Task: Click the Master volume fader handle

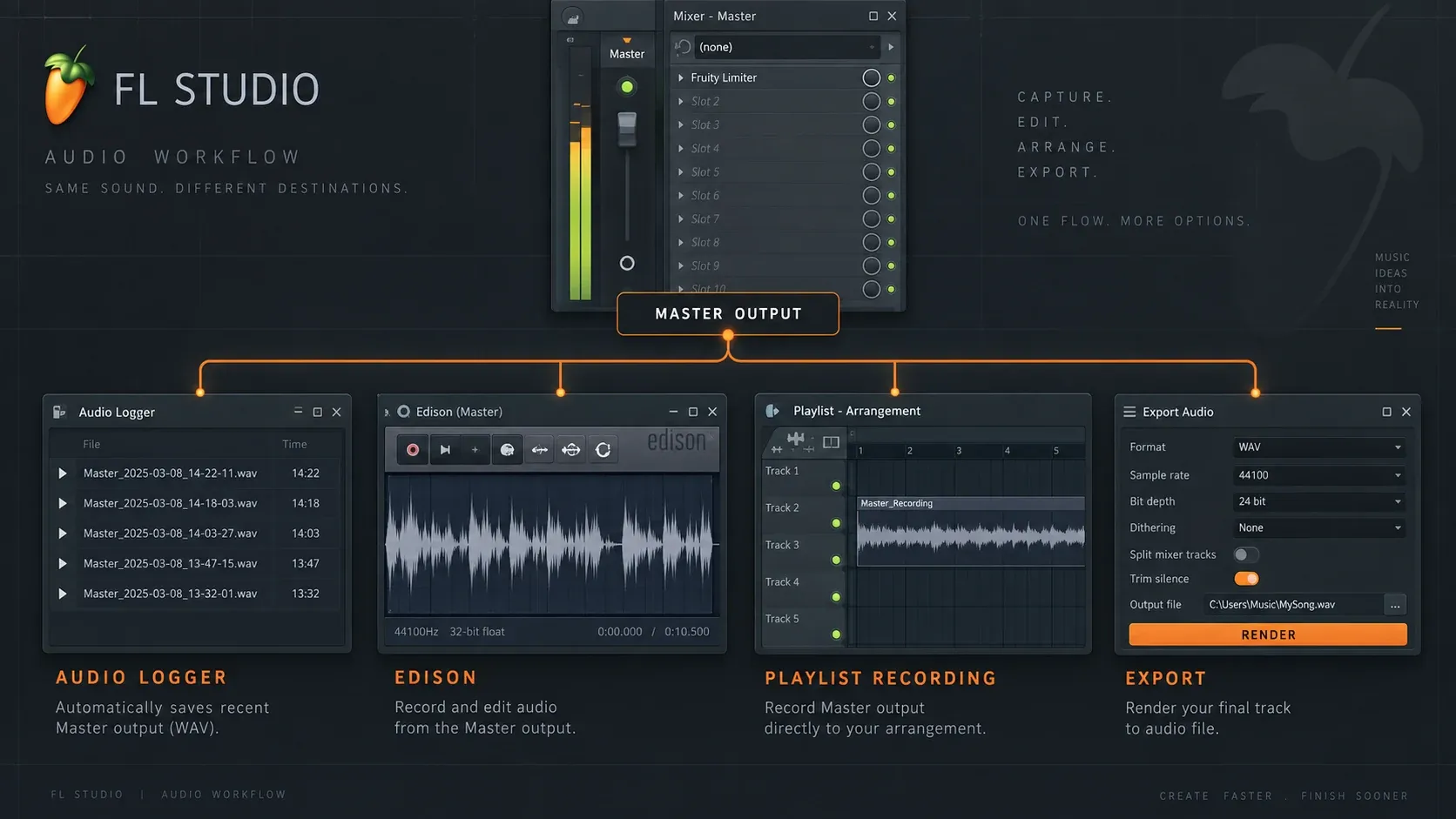Action: click(x=627, y=129)
